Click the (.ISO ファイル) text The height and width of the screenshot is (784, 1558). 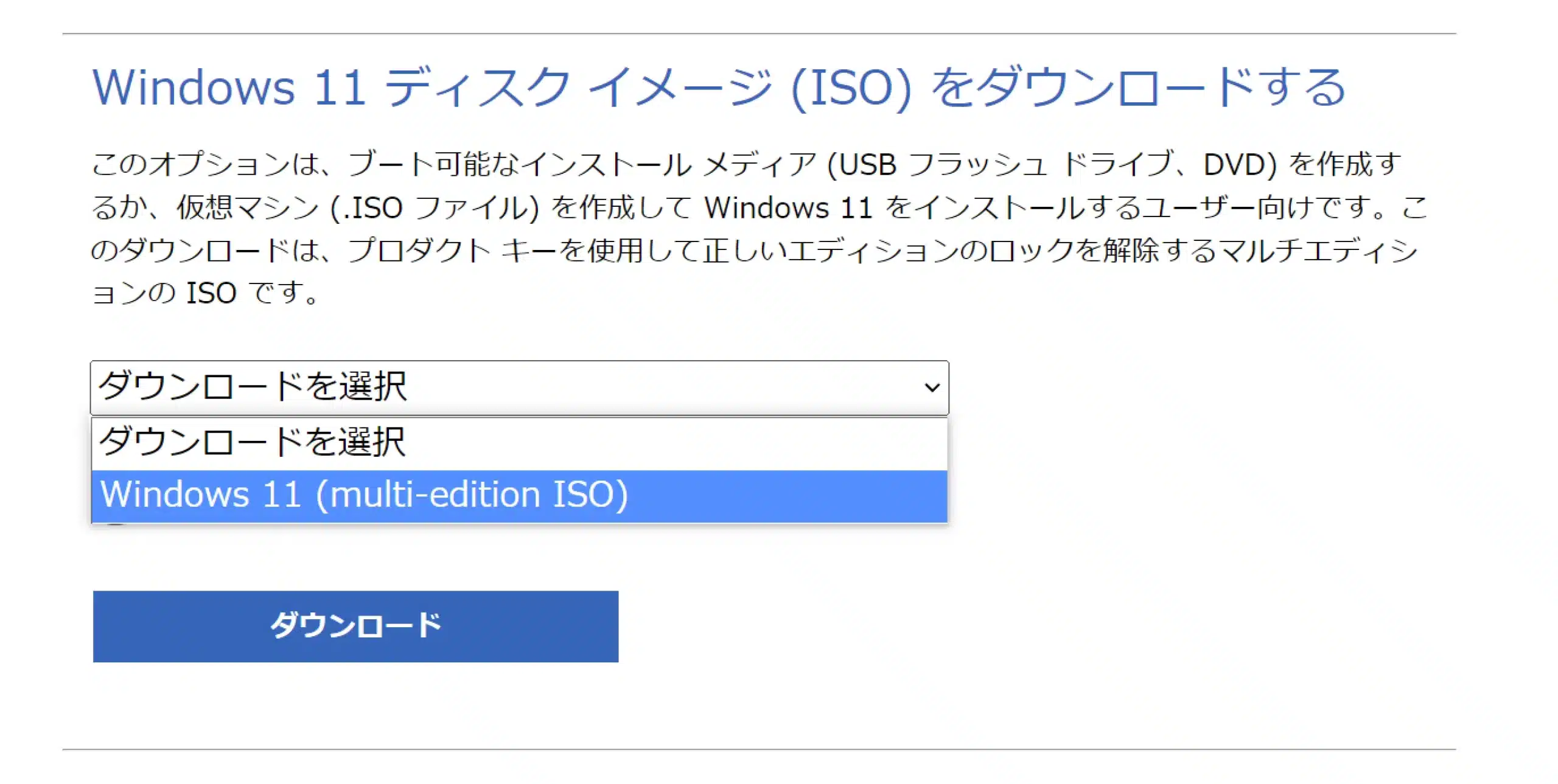[x=435, y=208]
